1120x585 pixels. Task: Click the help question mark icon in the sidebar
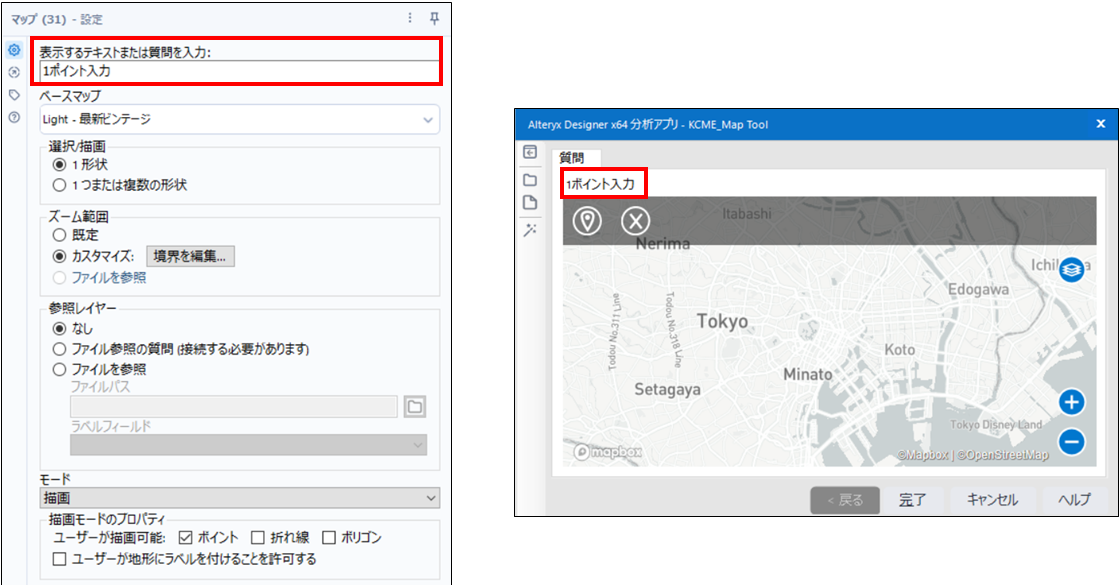[x=14, y=117]
